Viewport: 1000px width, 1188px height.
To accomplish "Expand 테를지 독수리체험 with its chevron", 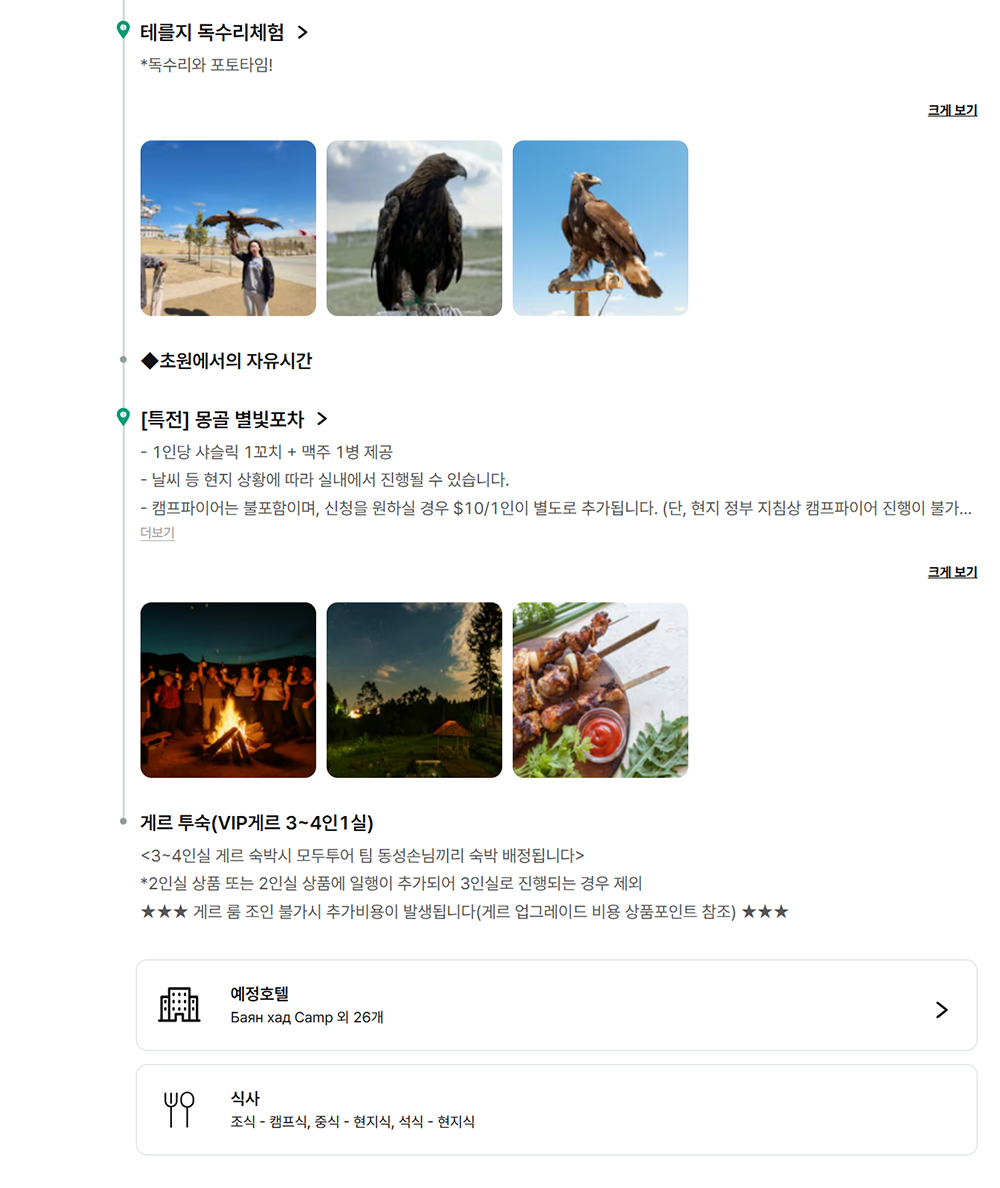I will [x=302, y=33].
